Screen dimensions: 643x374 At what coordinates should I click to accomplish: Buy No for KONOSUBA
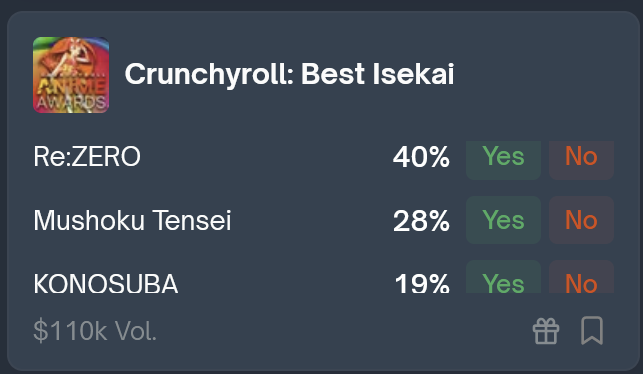pos(581,277)
